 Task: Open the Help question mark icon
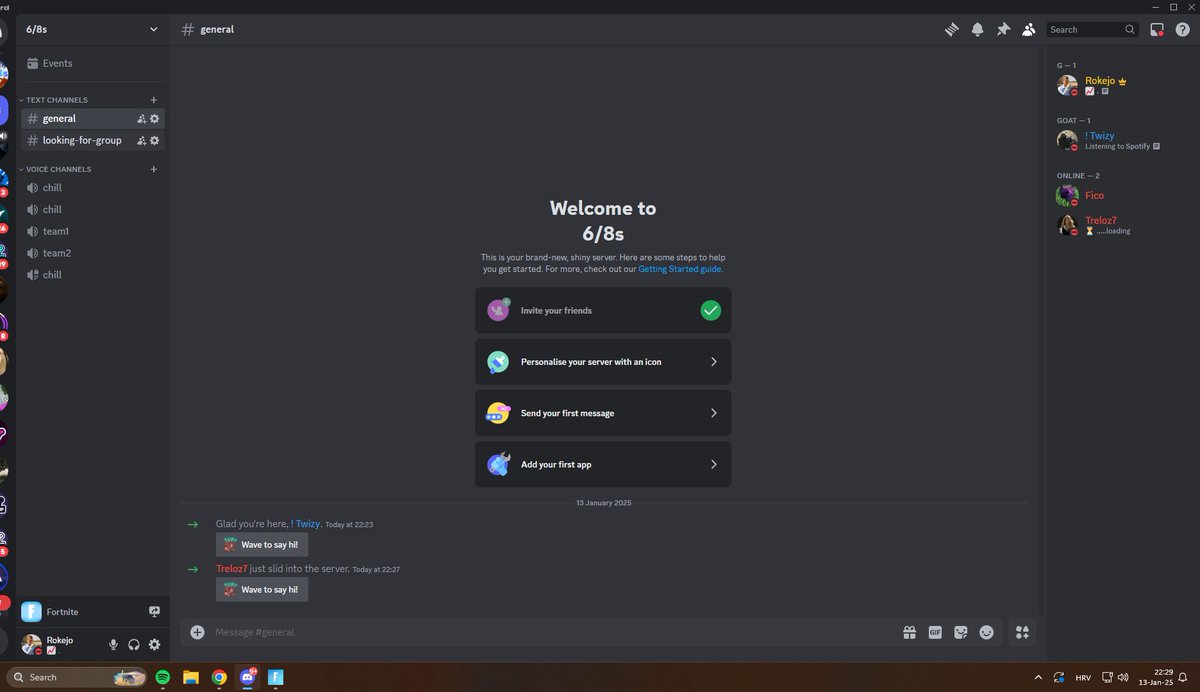(1182, 30)
